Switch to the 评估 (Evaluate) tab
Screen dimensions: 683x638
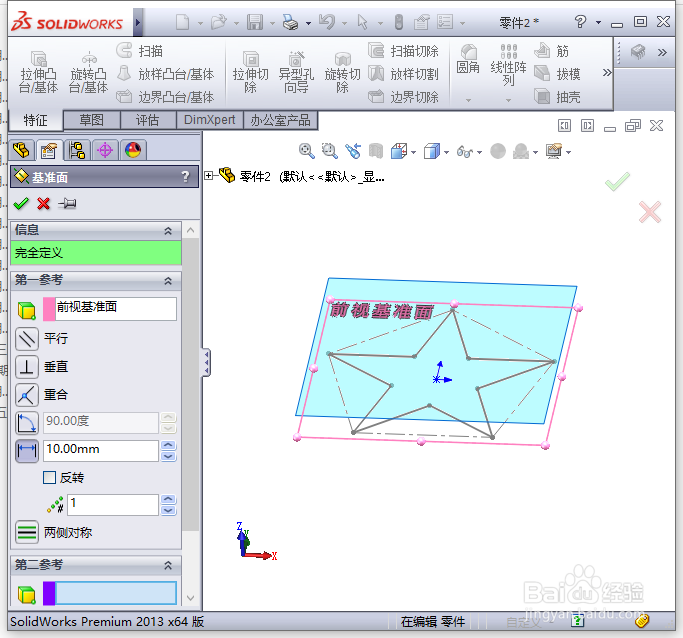(x=148, y=120)
